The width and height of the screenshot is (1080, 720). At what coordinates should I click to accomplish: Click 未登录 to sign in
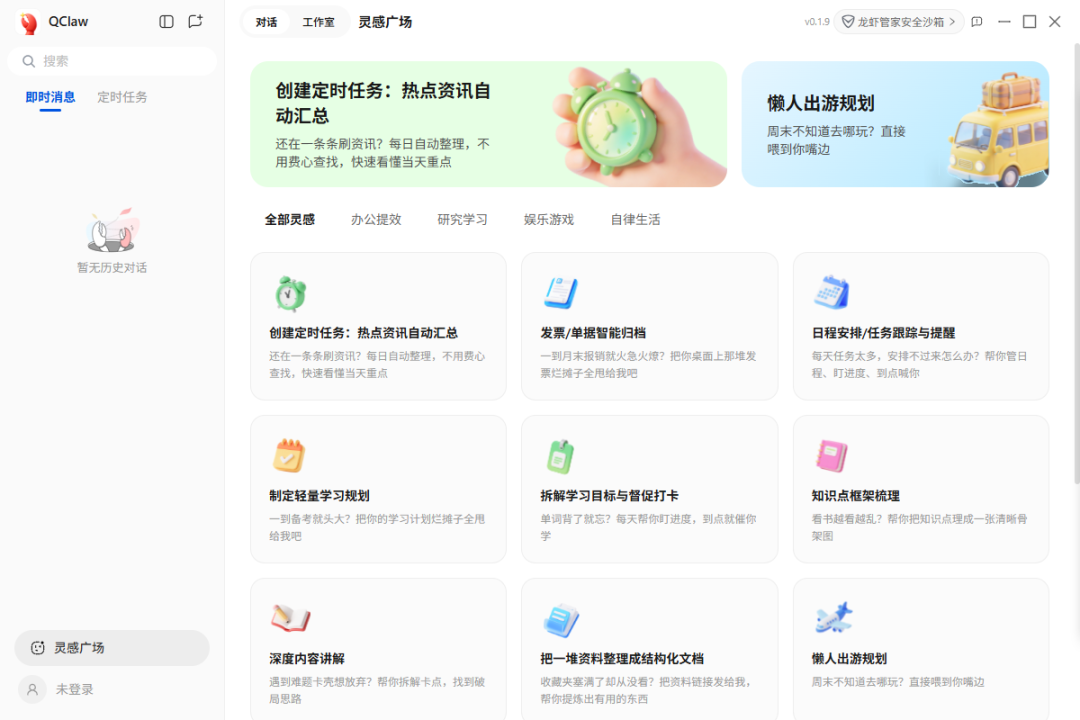pos(74,689)
